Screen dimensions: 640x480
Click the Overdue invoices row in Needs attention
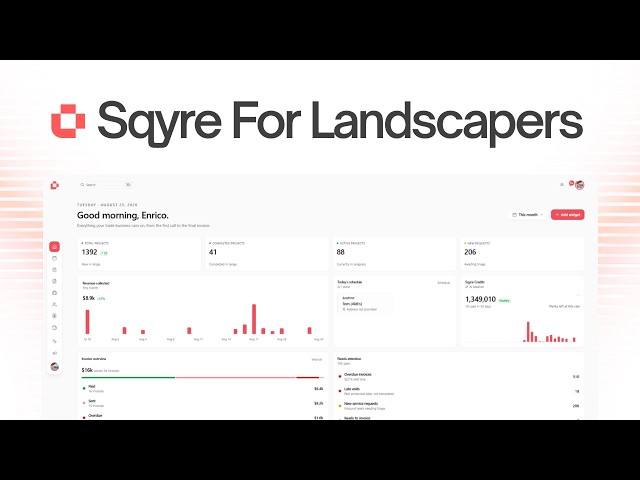click(x=459, y=376)
